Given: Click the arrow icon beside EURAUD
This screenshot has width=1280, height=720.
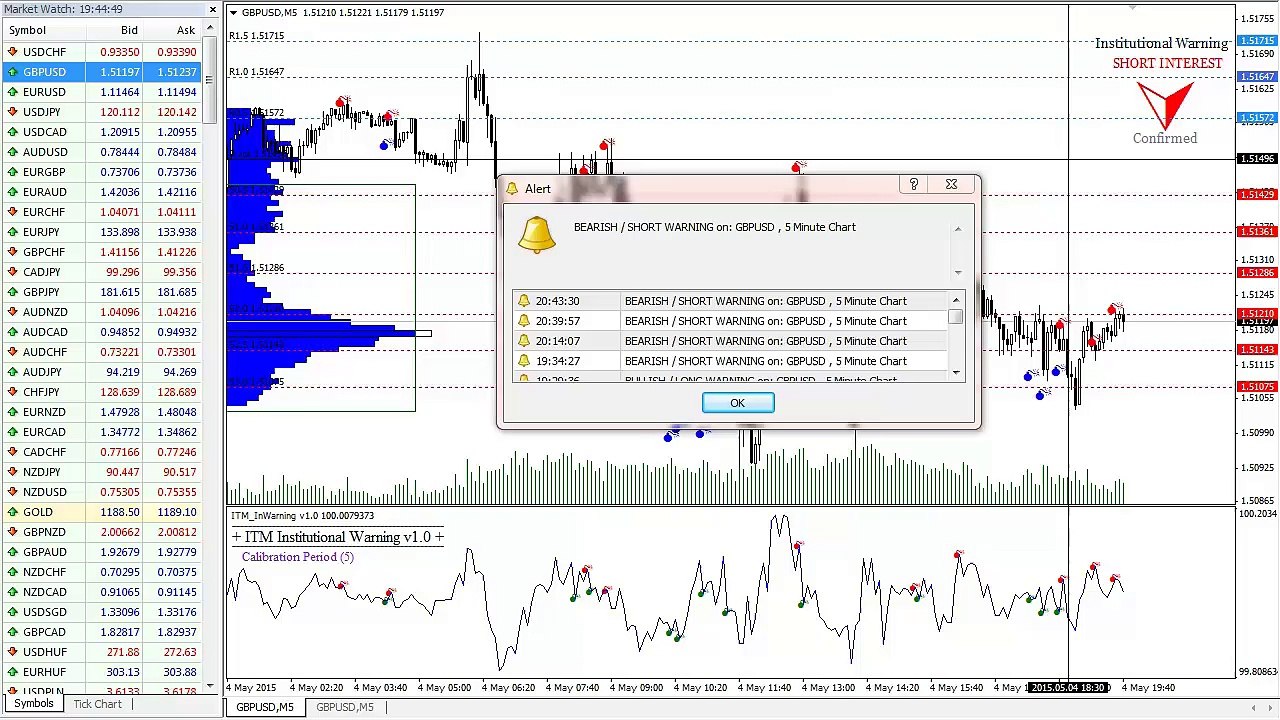Looking at the screenshot, I should click(x=12, y=192).
